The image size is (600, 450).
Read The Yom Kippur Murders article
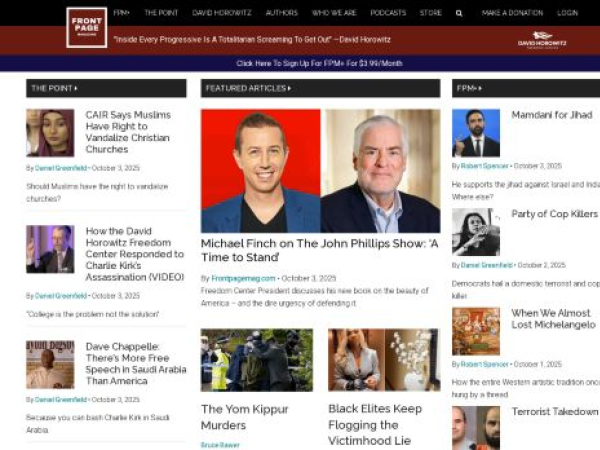[244, 416]
